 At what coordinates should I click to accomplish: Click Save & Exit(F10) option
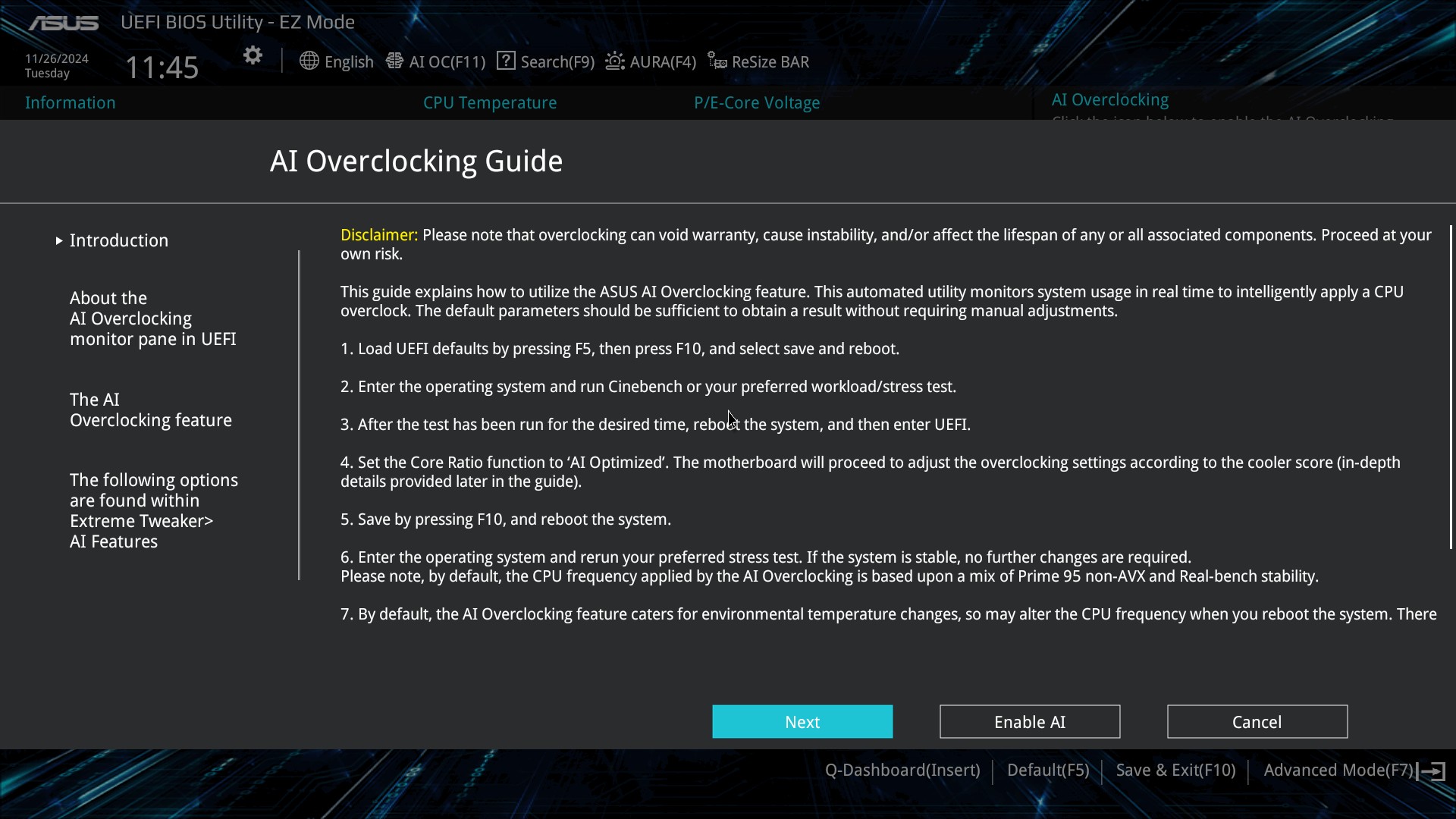(1176, 770)
